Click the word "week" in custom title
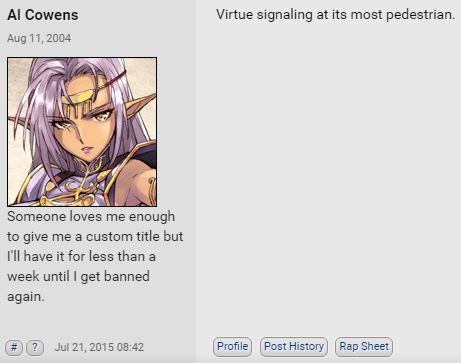461x363 pixels. [x=21, y=276]
